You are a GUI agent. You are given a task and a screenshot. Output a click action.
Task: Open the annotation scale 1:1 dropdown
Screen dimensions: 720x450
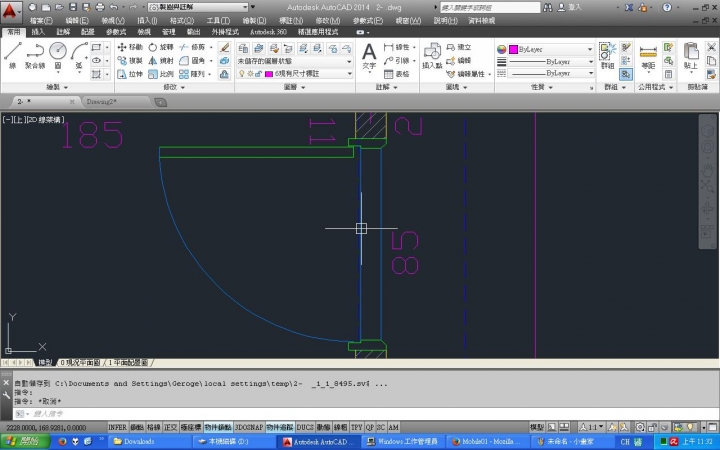[592, 427]
